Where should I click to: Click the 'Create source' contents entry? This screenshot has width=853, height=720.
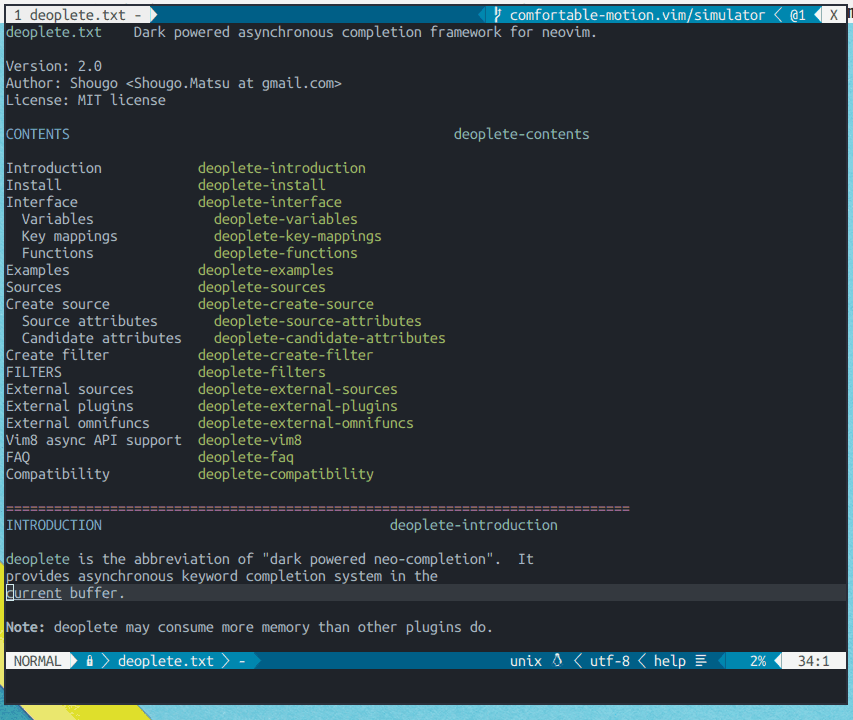(58, 304)
